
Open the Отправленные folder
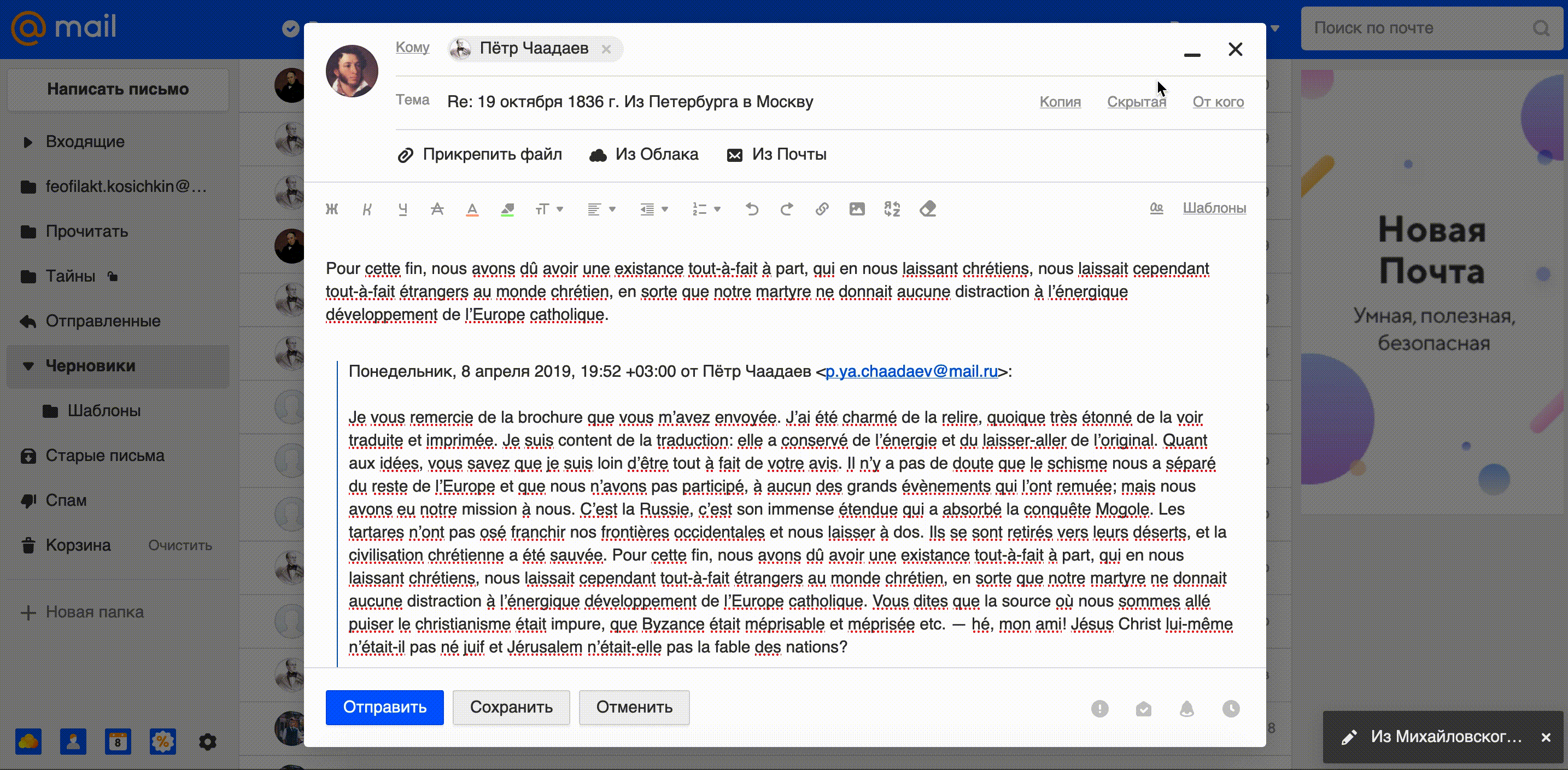tap(103, 321)
